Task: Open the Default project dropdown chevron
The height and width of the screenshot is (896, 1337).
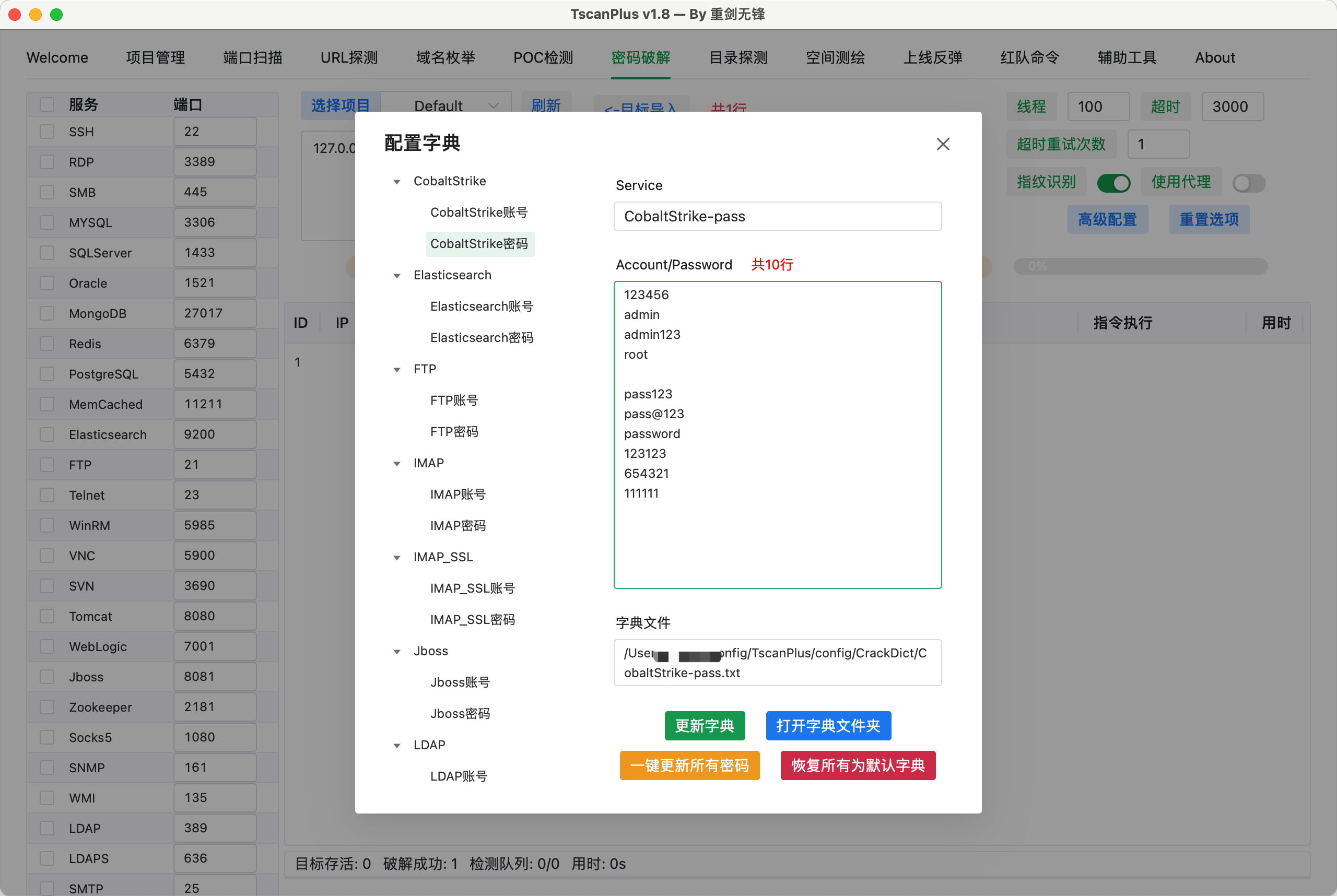Action: pyautogui.click(x=494, y=105)
